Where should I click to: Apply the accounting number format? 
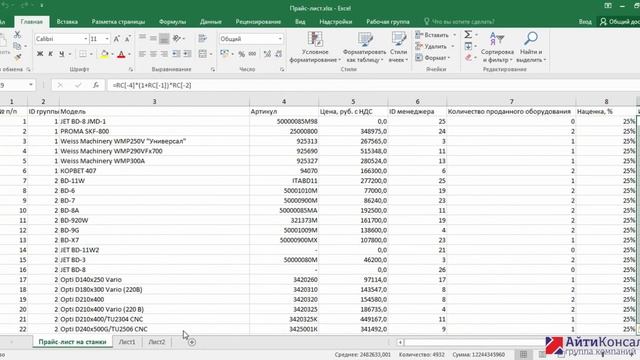(224, 54)
